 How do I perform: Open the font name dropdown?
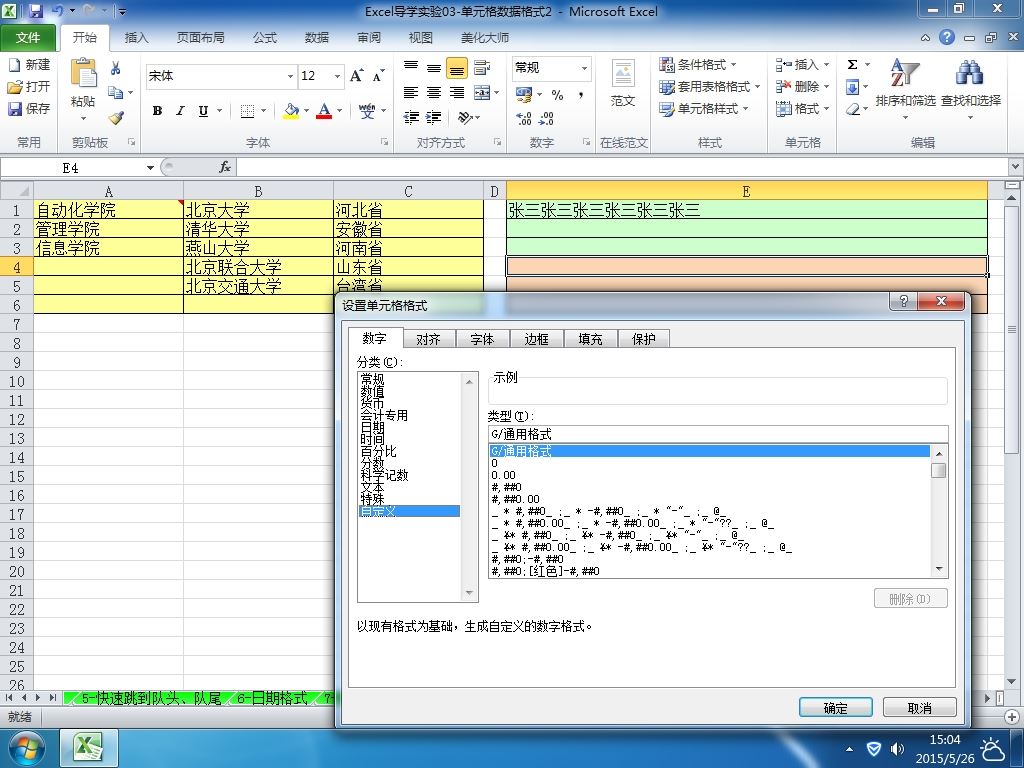[x=290, y=76]
